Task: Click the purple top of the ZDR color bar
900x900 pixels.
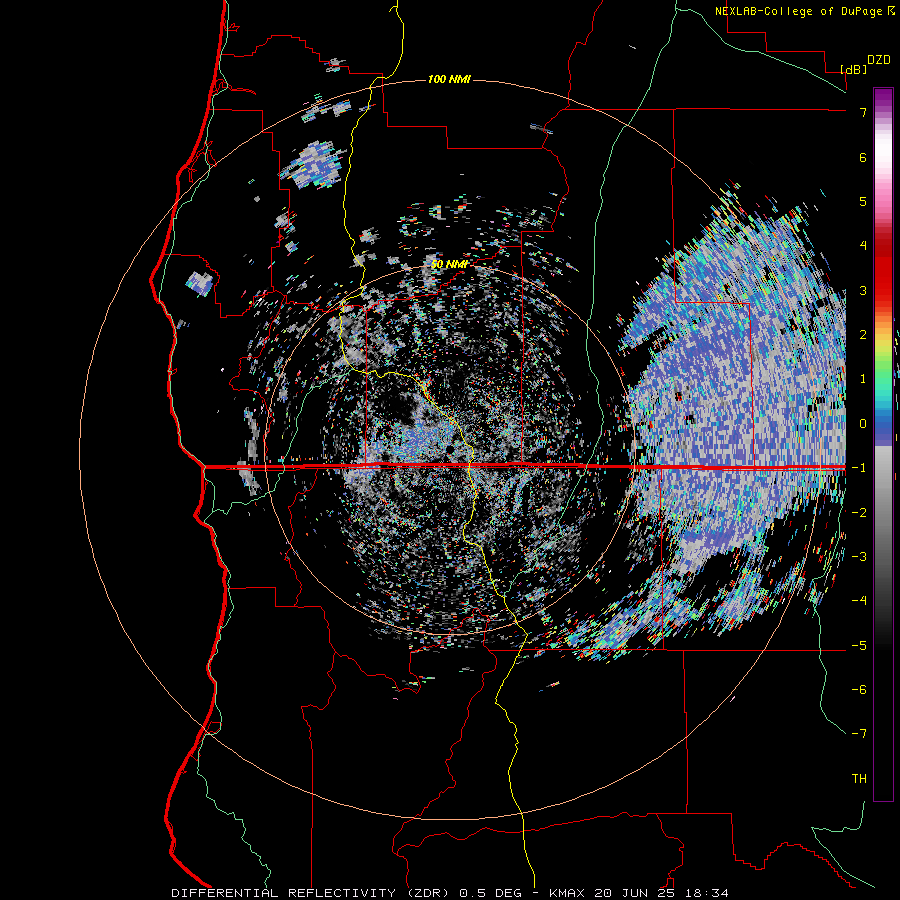Action: pyautogui.click(x=883, y=98)
